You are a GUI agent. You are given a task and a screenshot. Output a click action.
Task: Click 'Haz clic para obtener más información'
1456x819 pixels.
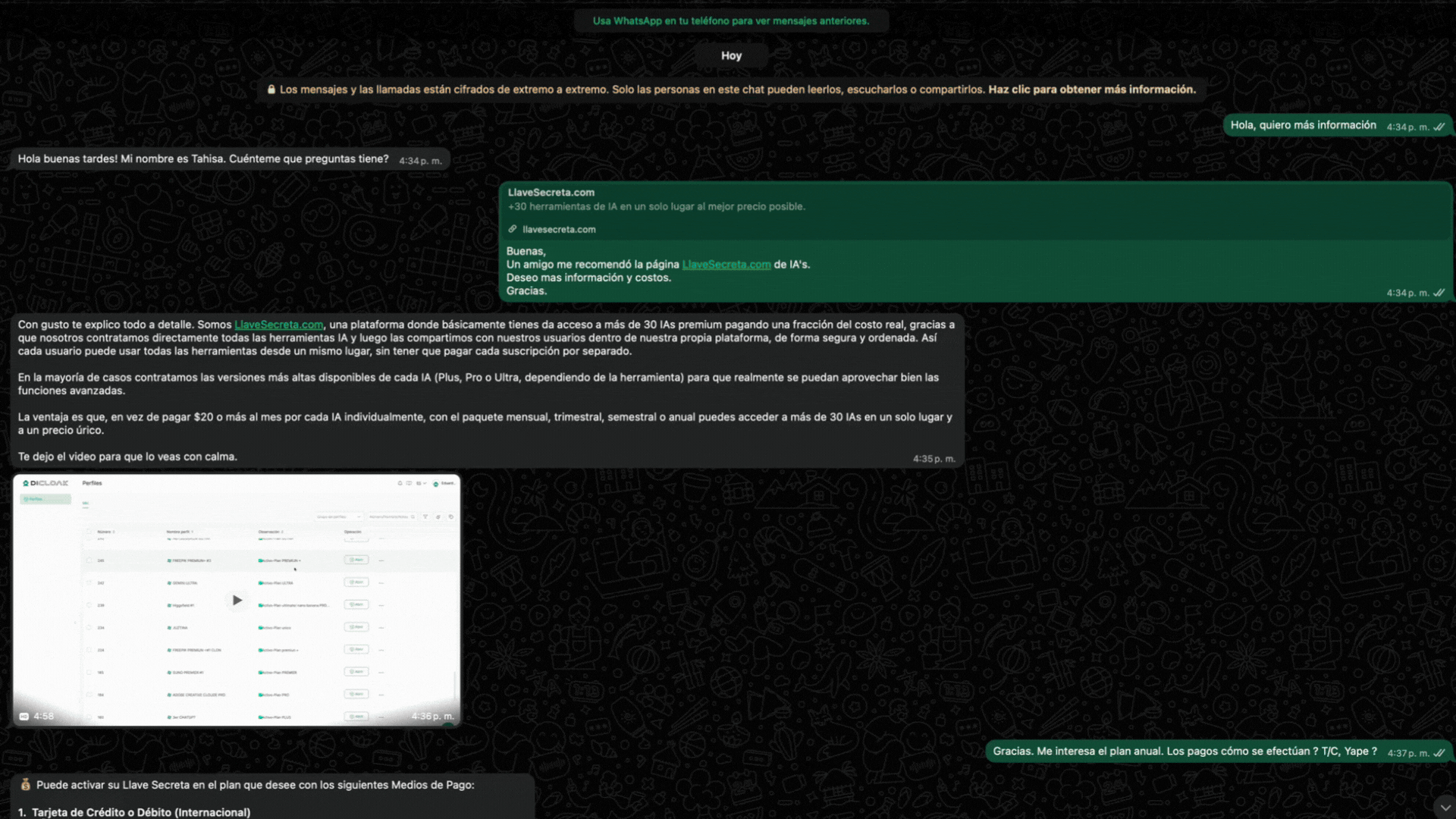click(x=1091, y=89)
